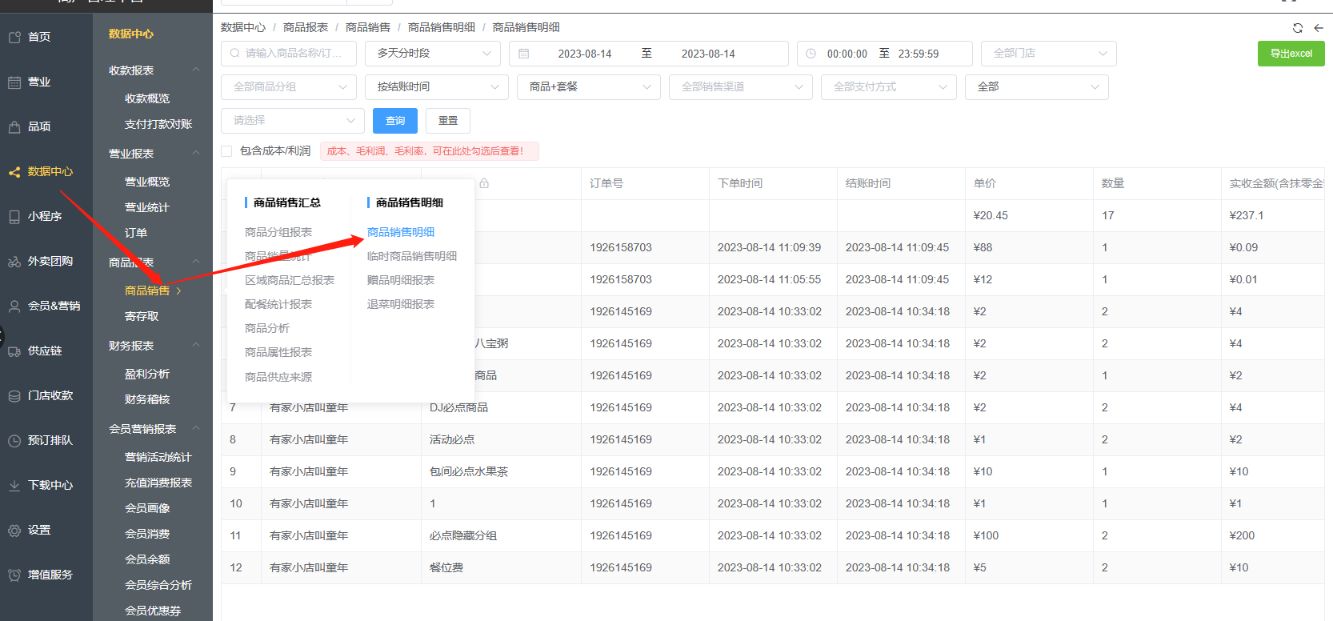Open the 全部 dropdown in the second filter row
Image resolution: width=1333 pixels, height=621 pixels.
point(1036,87)
